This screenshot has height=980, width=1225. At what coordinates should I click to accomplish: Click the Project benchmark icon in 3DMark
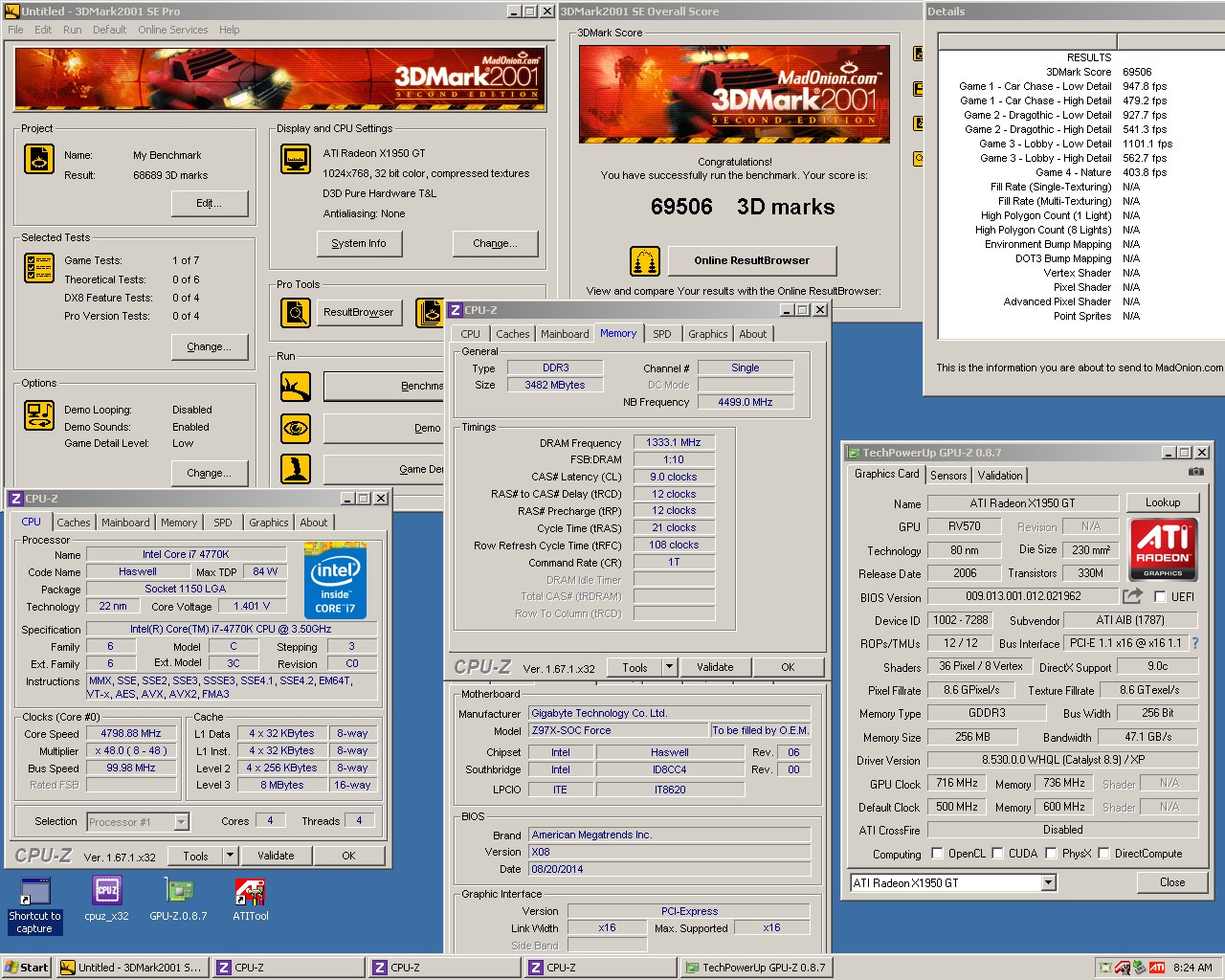pos(39,158)
